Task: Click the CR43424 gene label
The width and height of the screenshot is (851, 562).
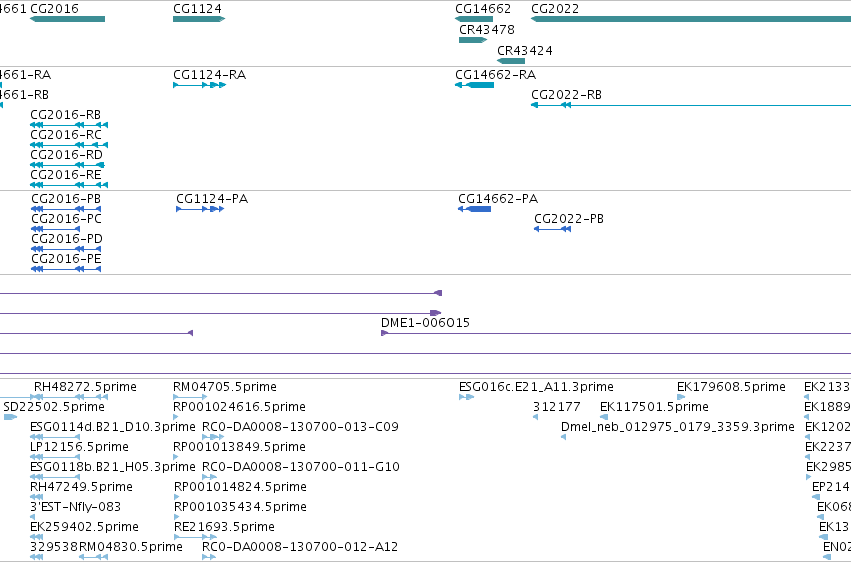Action: 525,50
